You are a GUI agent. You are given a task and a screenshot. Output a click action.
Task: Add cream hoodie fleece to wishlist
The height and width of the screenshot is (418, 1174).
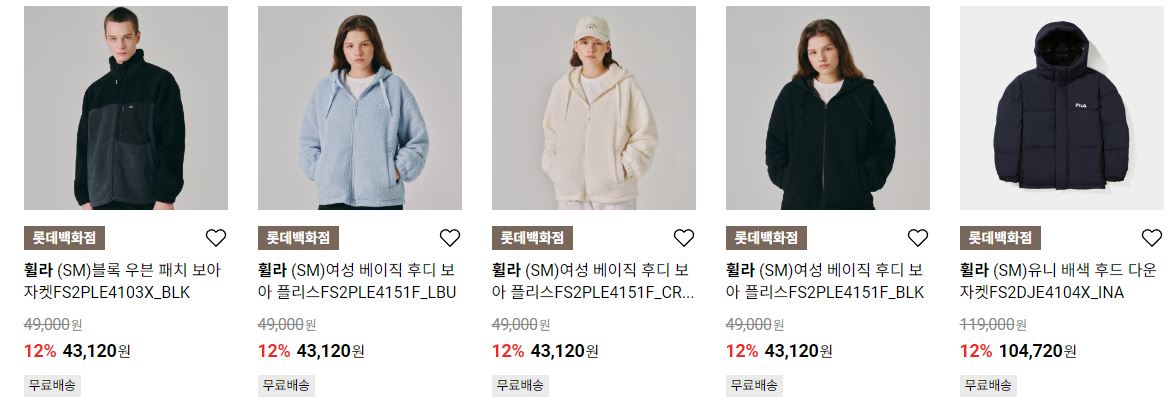[x=684, y=238]
